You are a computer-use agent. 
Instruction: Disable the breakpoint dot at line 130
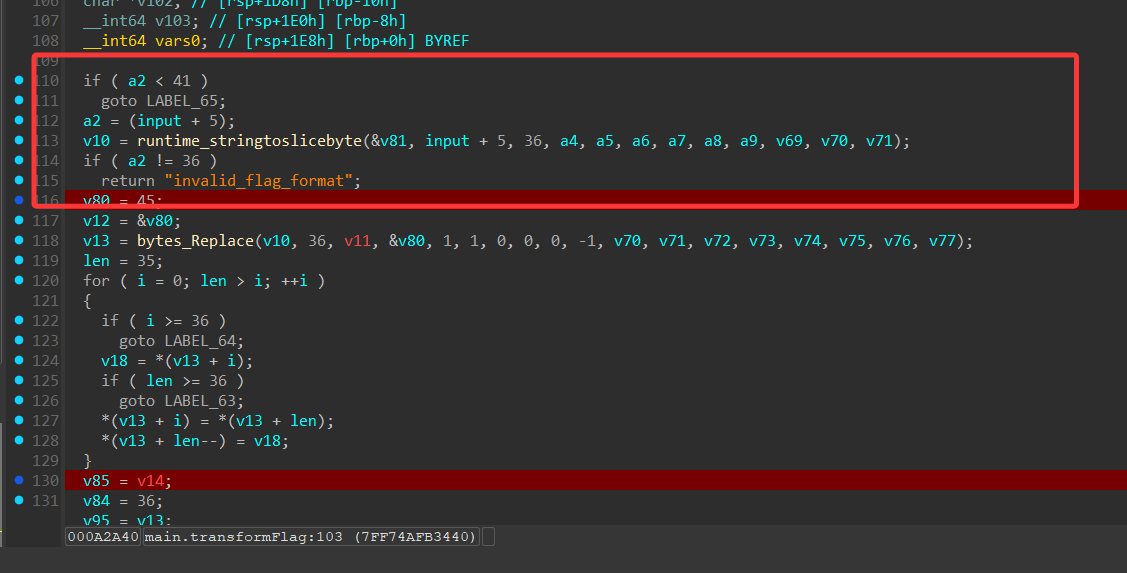(x=20, y=481)
